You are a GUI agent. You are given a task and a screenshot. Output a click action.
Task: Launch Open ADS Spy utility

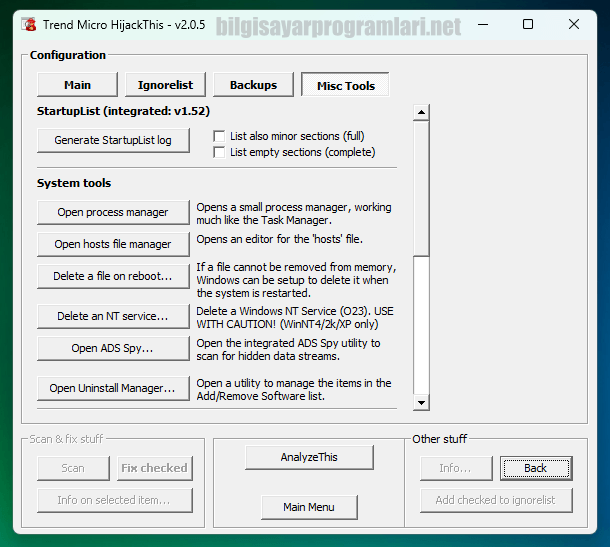click(113, 348)
